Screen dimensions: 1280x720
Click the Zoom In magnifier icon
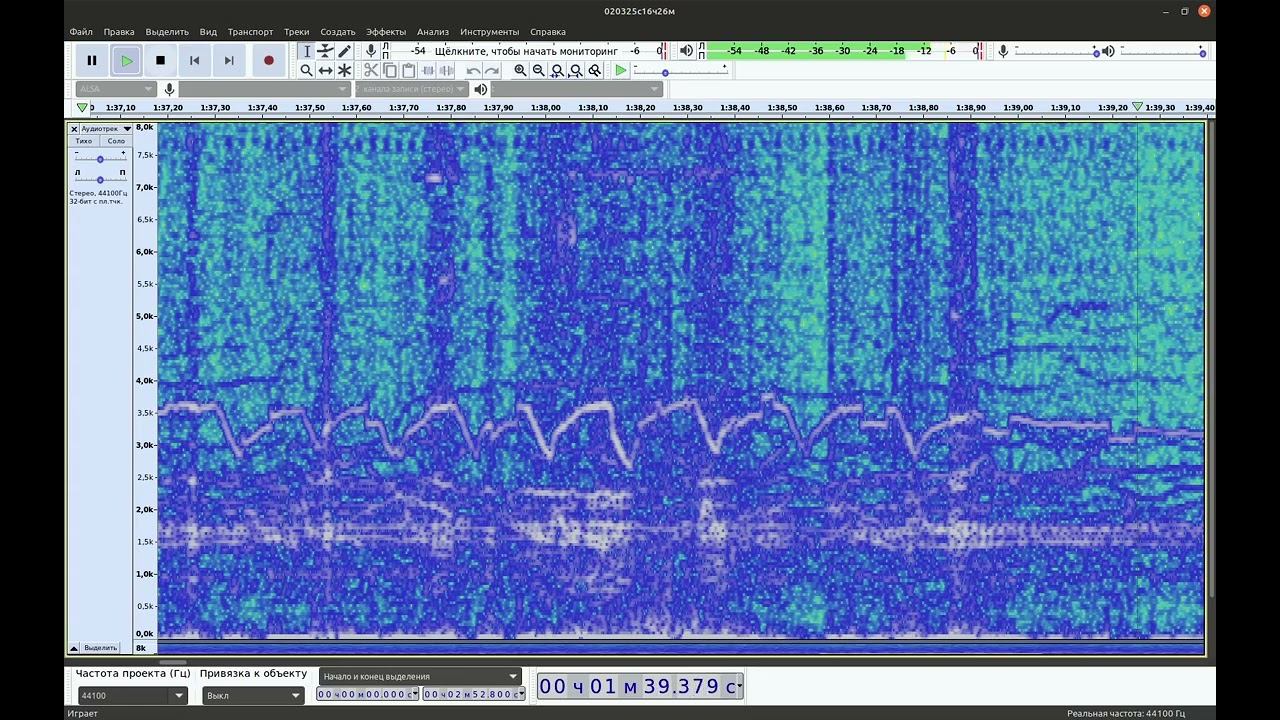(520, 70)
